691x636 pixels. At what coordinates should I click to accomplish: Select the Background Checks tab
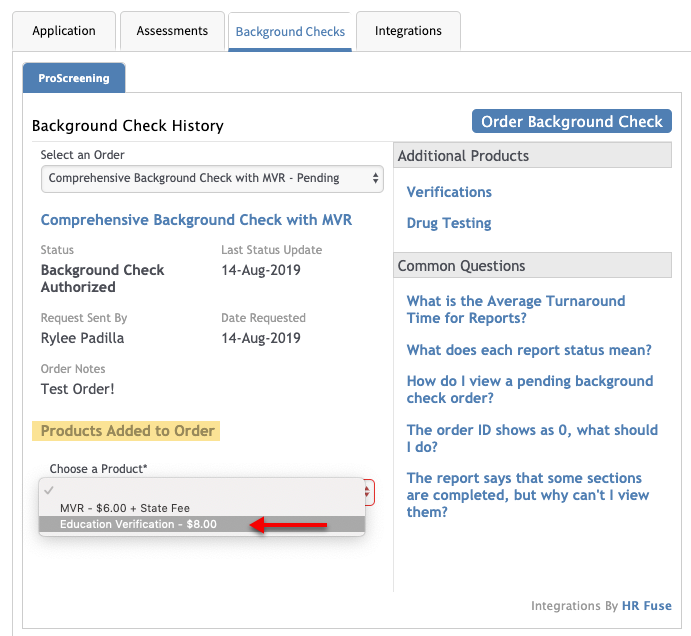(x=290, y=32)
